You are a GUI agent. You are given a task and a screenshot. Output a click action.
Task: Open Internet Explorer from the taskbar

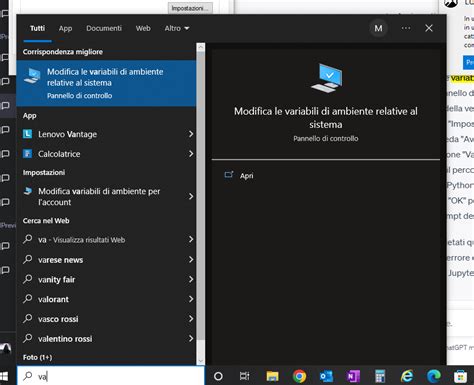tap(407, 376)
